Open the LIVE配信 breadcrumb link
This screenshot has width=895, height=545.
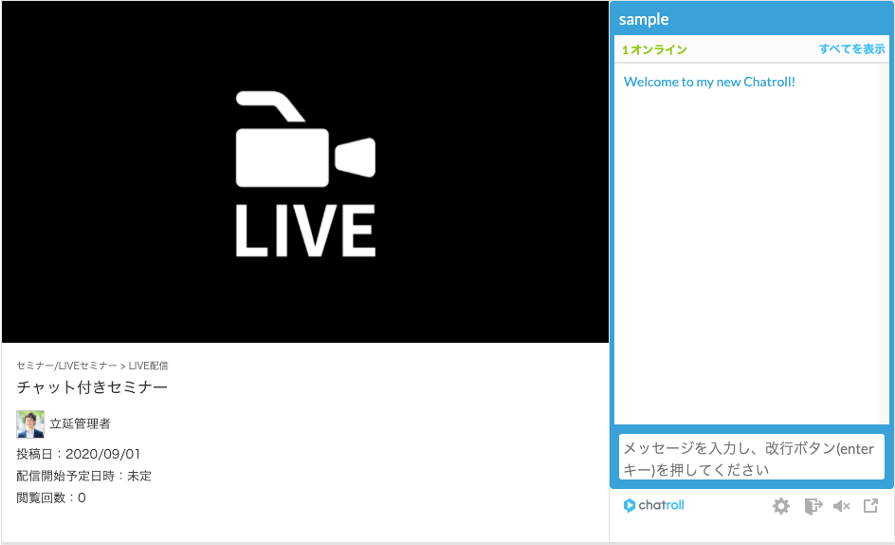coord(148,366)
